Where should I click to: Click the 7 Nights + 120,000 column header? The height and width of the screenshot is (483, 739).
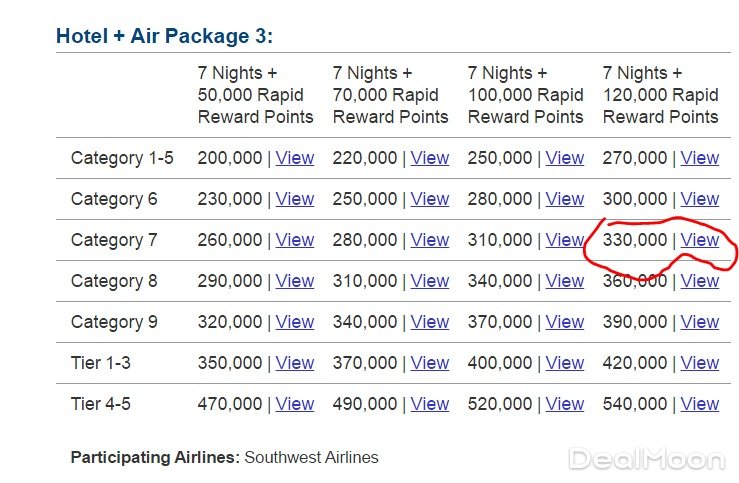[660, 95]
